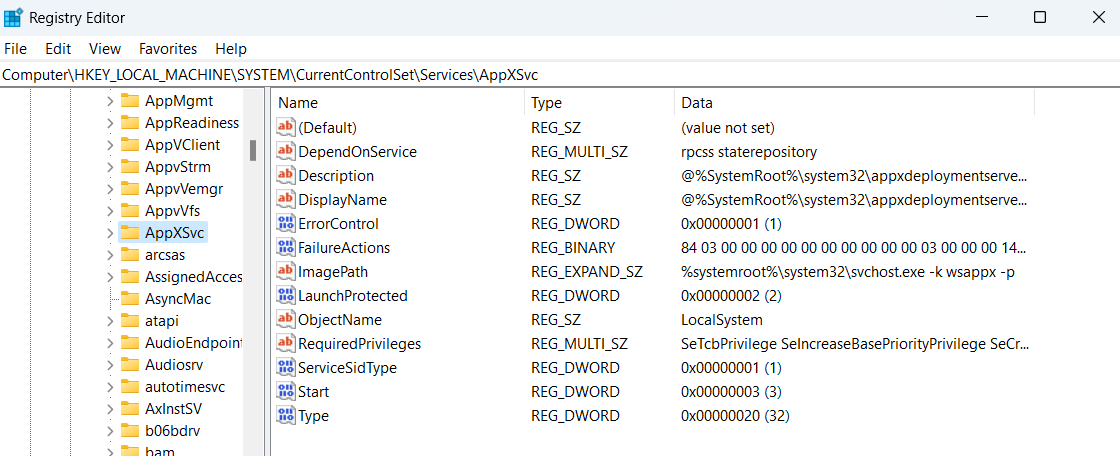
Task: Click the string icon beside ImagePath
Action: click(x=286, y=272)
